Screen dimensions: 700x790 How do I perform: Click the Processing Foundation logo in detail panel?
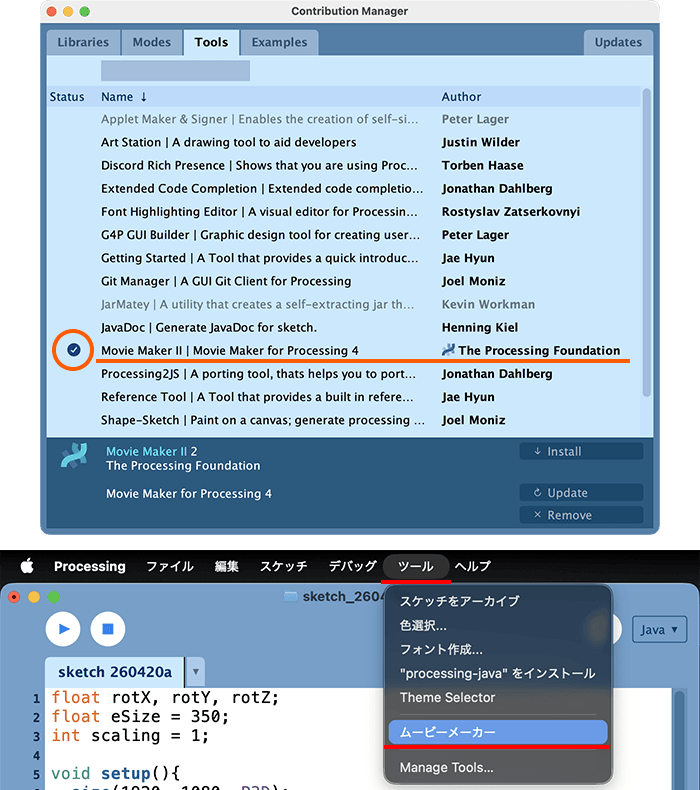click(x=74, y=455)
